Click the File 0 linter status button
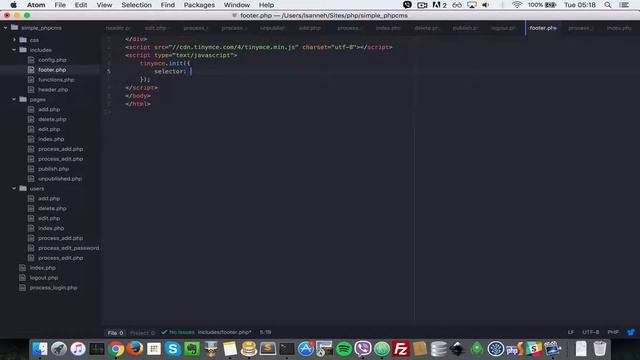 [115, 333]
